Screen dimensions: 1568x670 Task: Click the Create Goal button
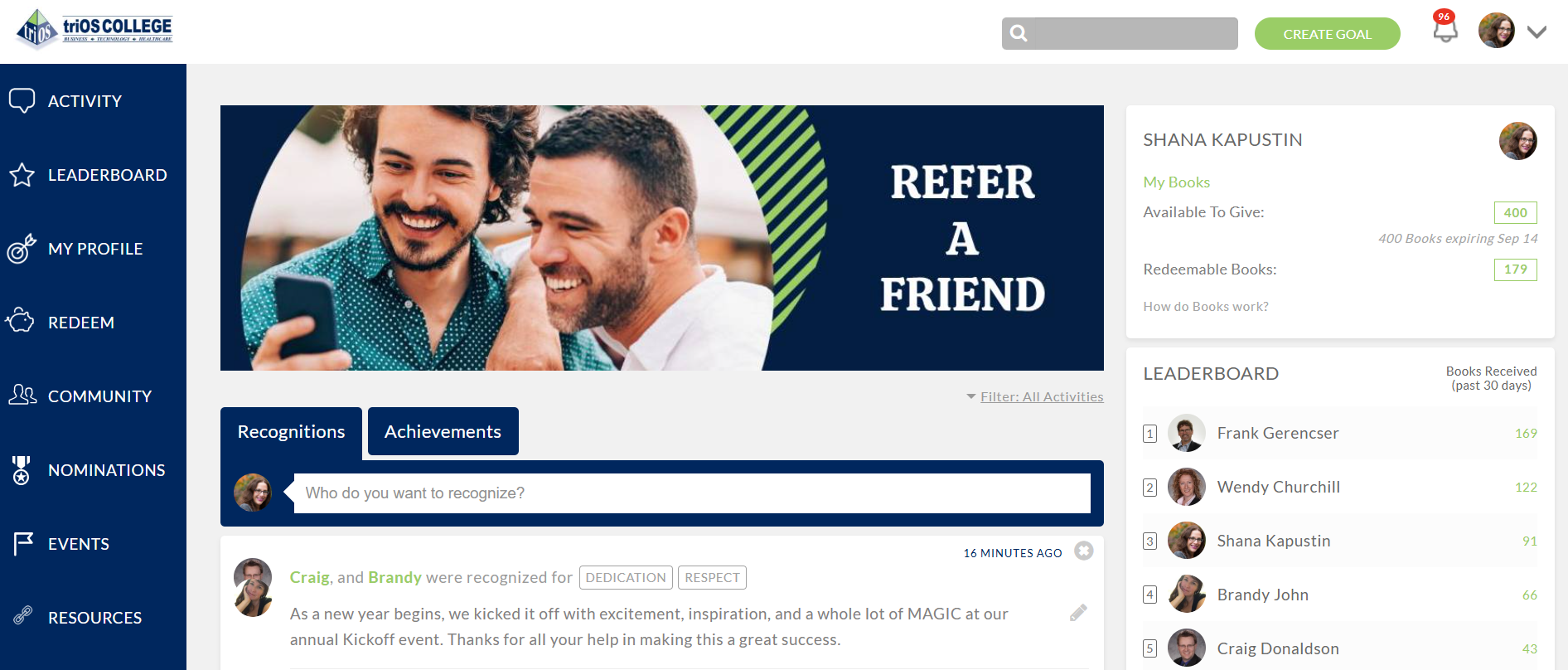(1328, 34)
